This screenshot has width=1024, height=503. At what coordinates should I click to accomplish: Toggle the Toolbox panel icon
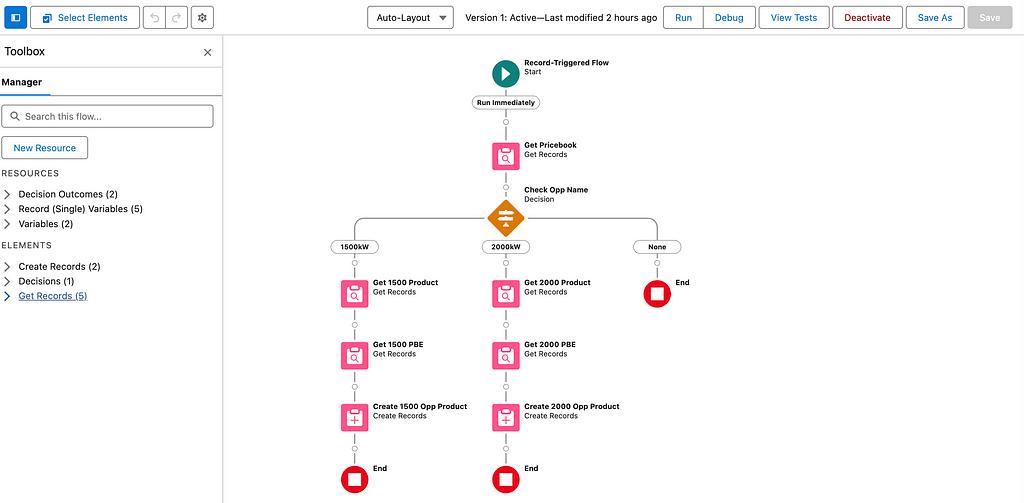point(15,18)
